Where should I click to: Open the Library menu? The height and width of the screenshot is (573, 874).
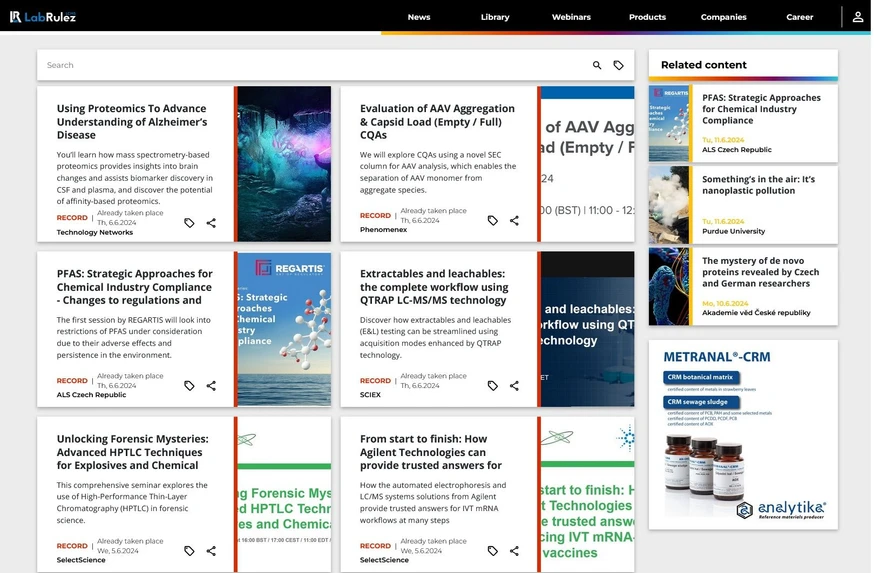coord(495,17)
